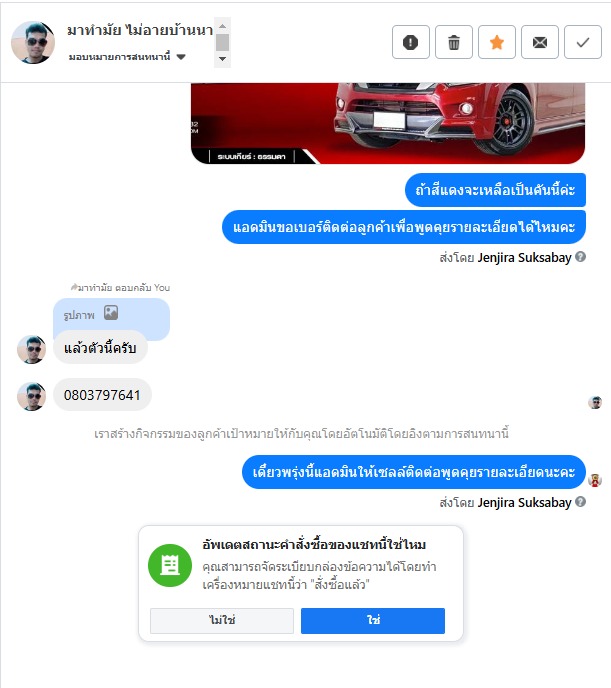Viewport: 611px width, 688px height.
Task: Click seen-by avatar next to phone number
Action: point(595,402)
